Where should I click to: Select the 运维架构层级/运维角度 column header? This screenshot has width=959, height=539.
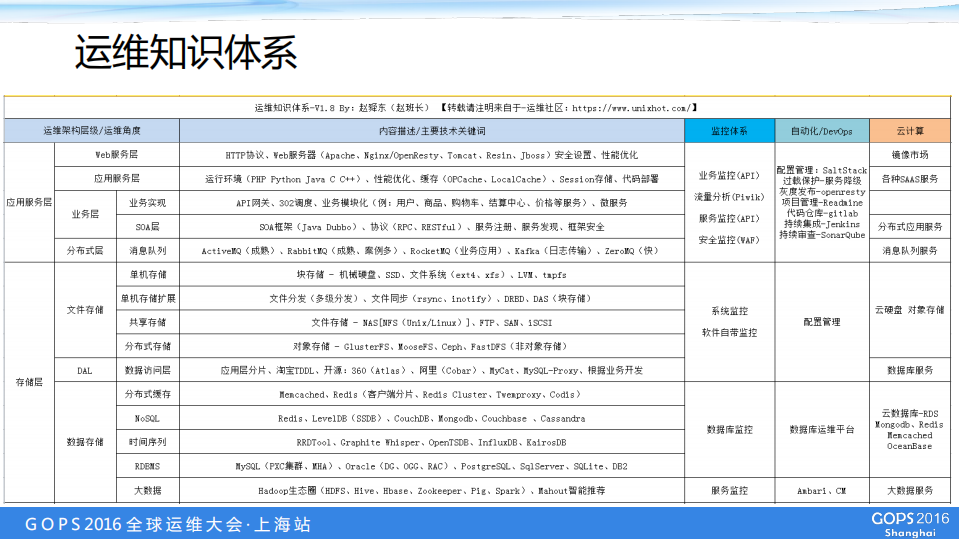coord(92,131)
